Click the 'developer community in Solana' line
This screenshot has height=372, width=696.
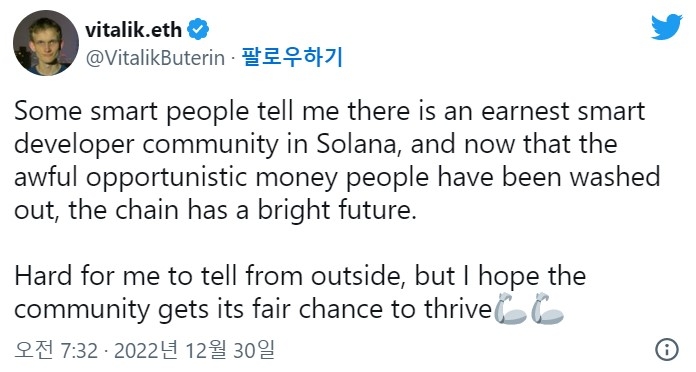(316, 144)
